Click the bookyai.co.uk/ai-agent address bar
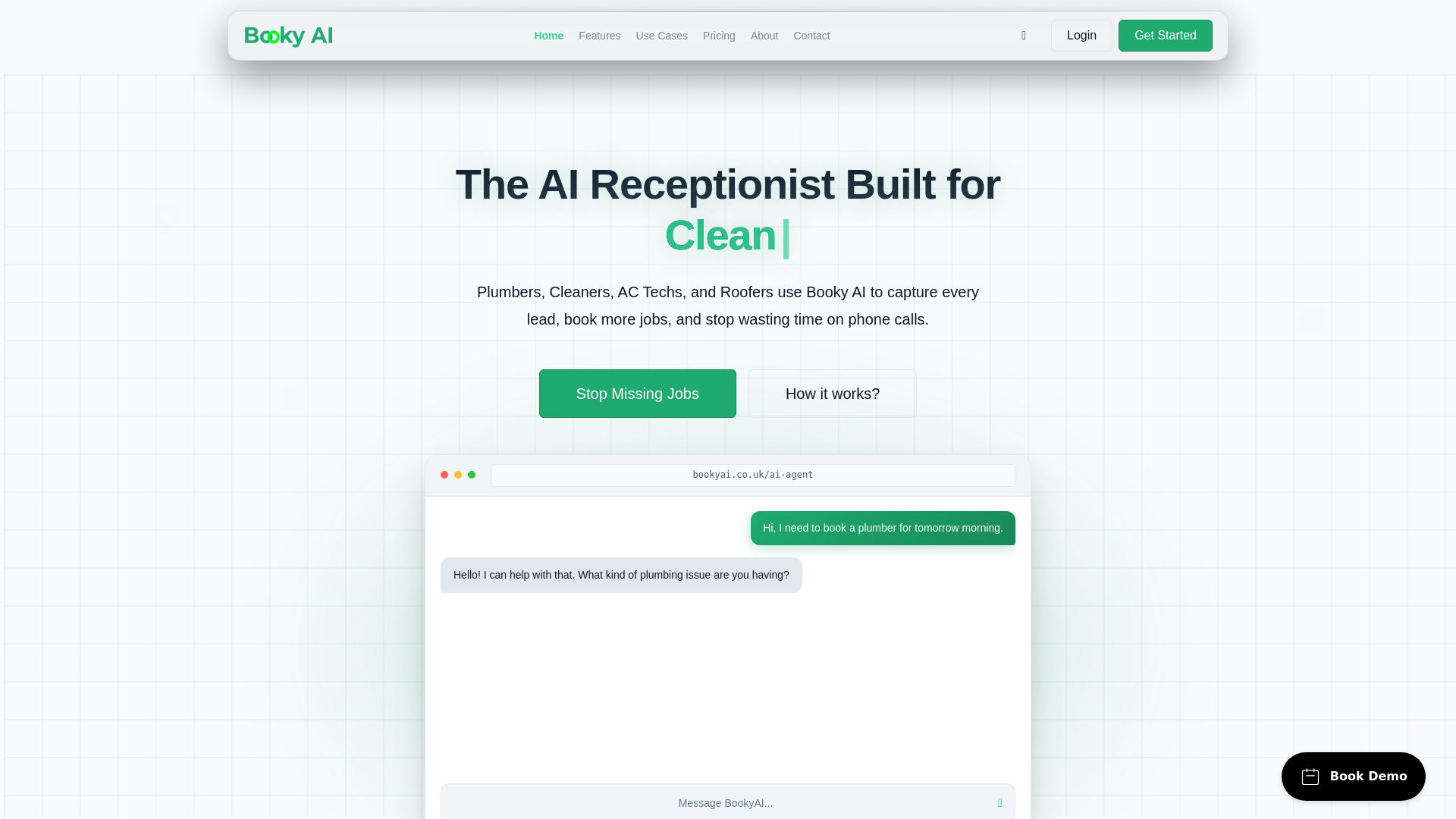1456x819 pixels. pos(752,475)
